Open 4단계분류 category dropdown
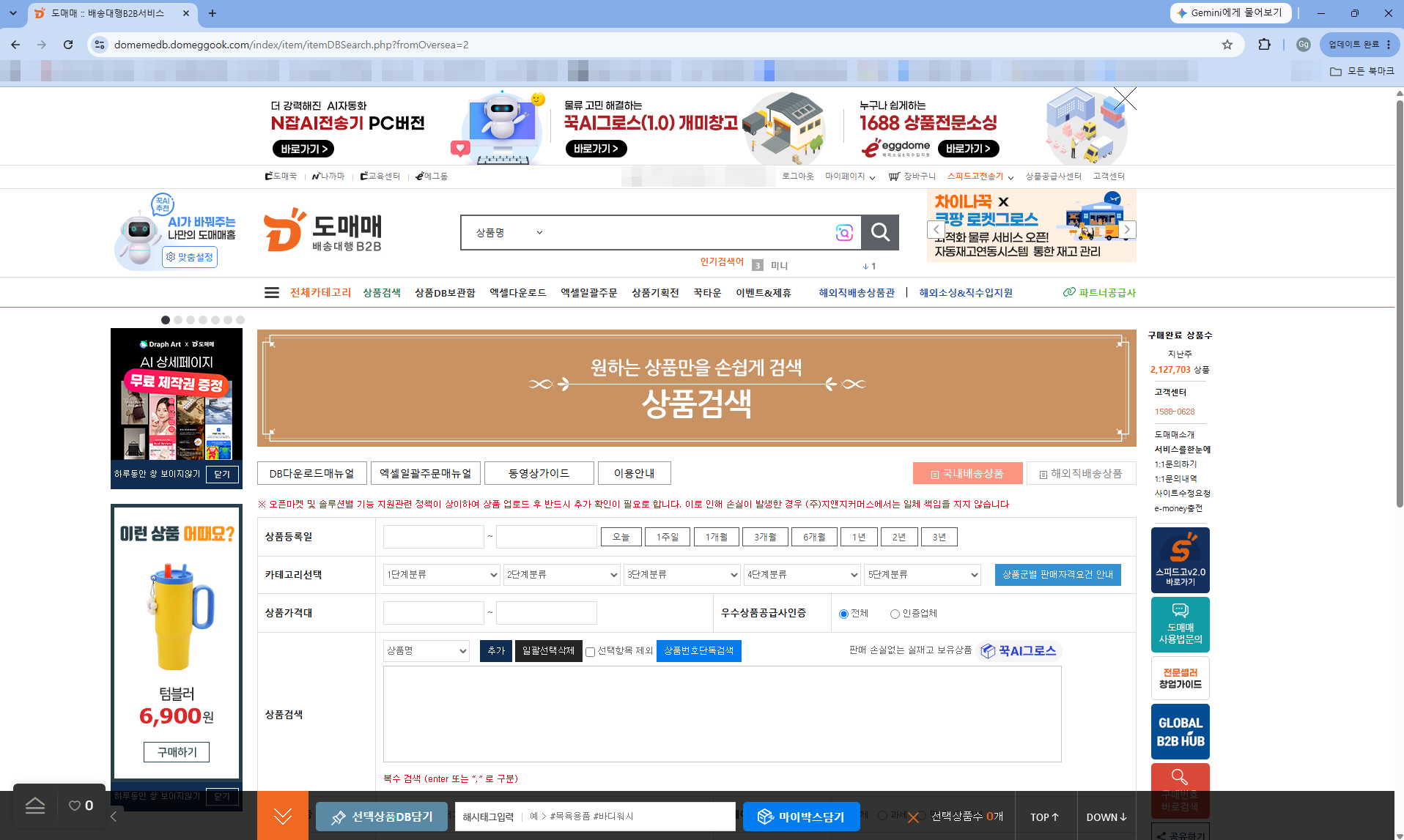This screenshot has width=1404, height=840. pyautogui.click(x=802, y=575)
